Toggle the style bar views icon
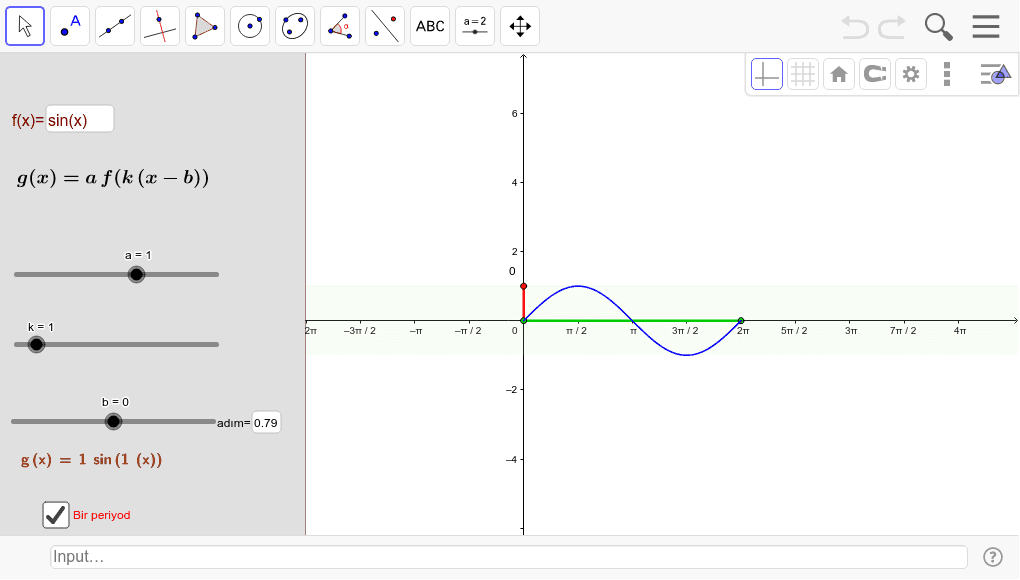The height and width of the screenshot is (580, 1020). coord(995,74)
